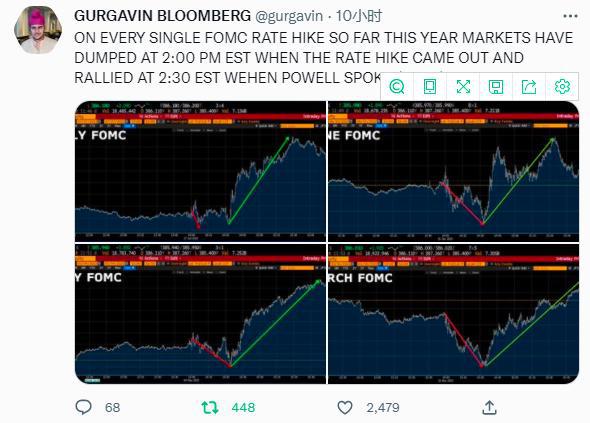The width and height of the screenshot is (590, 423).
Task: Click the search/lens icon in the floating toolbar
Action: 397,87
